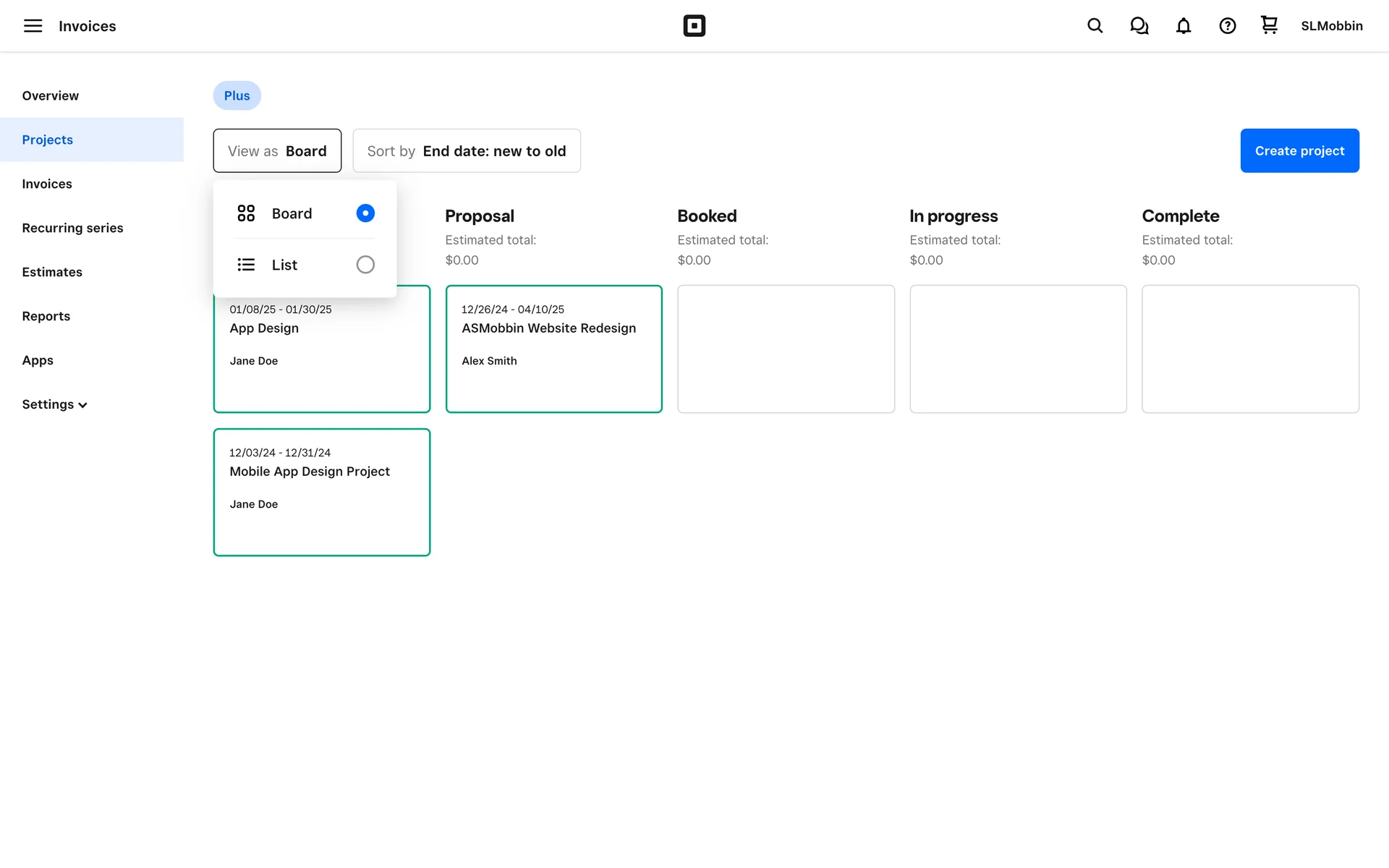Open SLMobbin account menu

(1331, 26)
